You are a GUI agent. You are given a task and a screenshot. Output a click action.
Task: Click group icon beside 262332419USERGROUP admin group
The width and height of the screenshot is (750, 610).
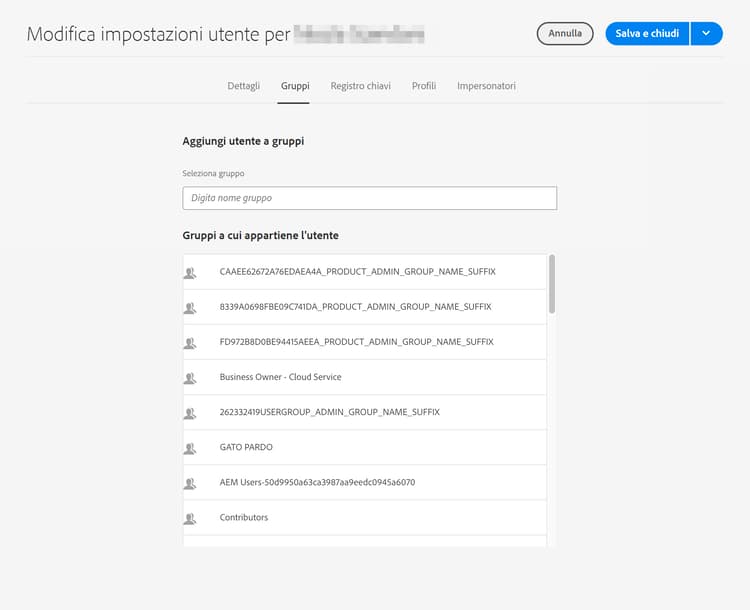(190, 413)
